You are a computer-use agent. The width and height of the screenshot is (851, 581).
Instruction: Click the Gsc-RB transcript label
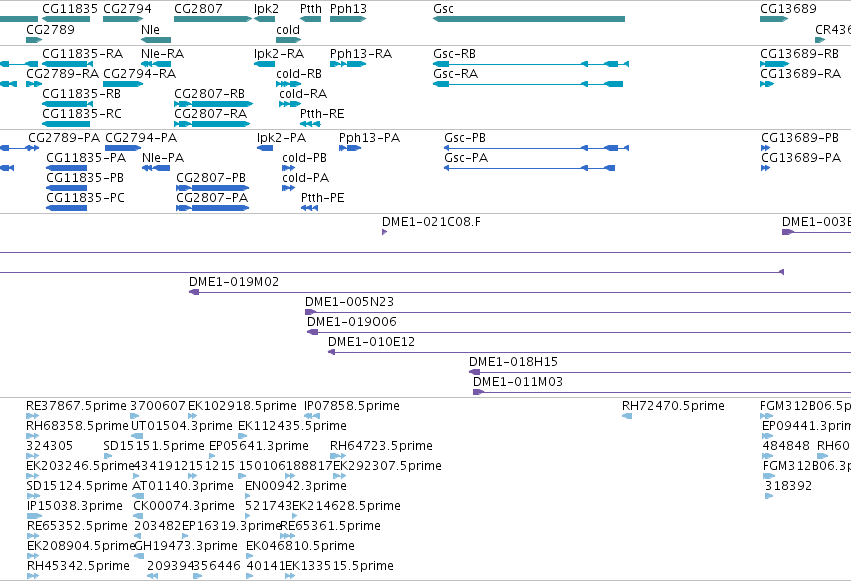pos(454,54)
